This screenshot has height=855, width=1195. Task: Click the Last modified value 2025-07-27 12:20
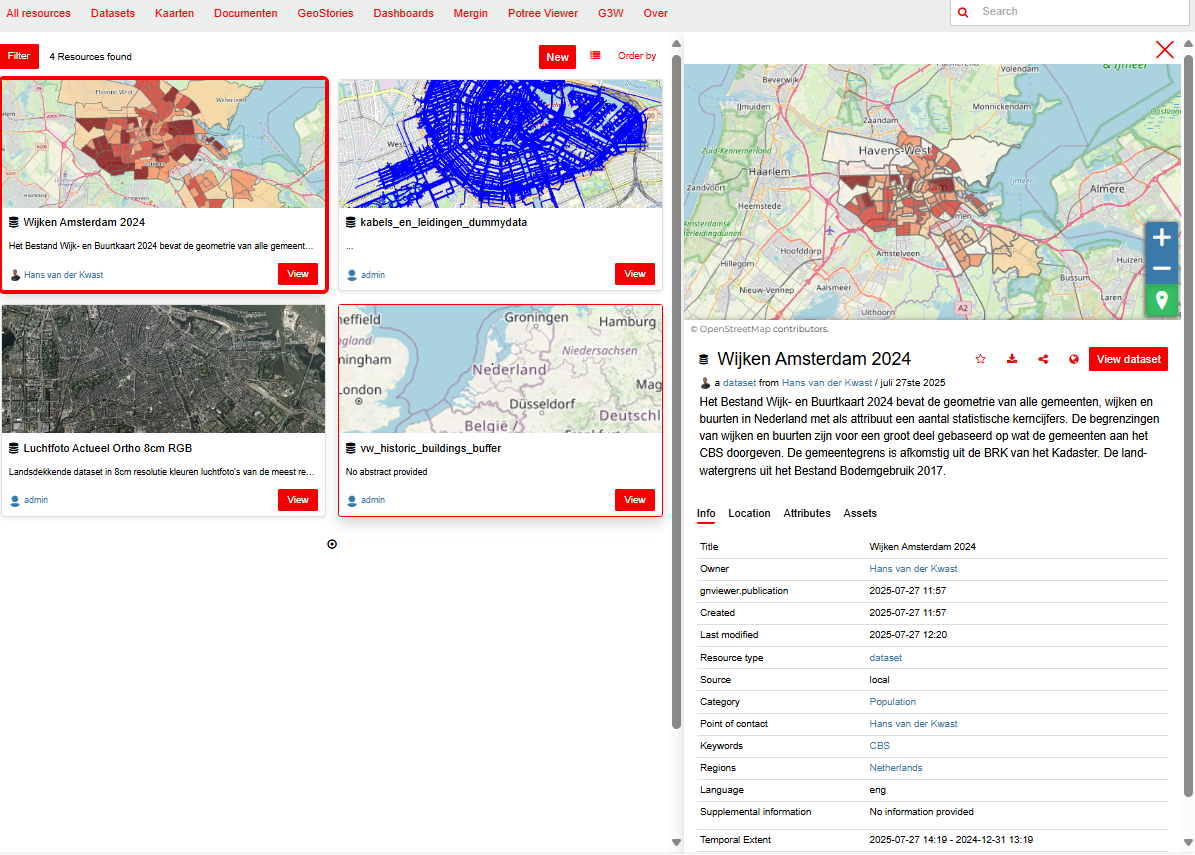point(908,635)
